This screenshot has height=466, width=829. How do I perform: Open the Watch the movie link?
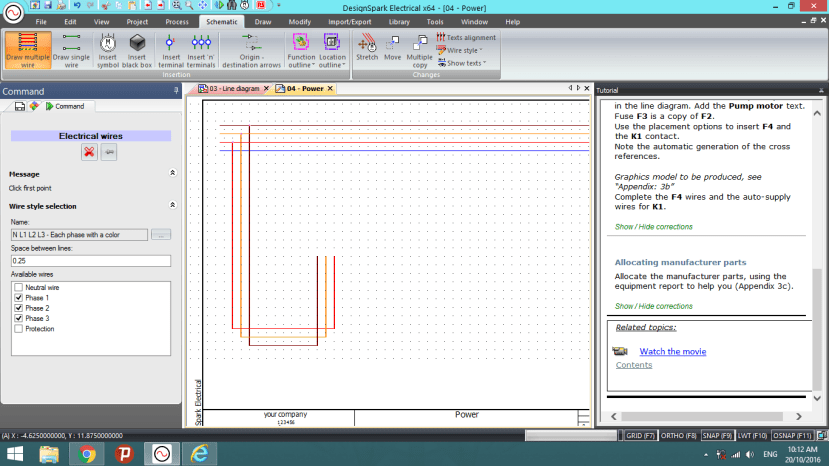672,351
